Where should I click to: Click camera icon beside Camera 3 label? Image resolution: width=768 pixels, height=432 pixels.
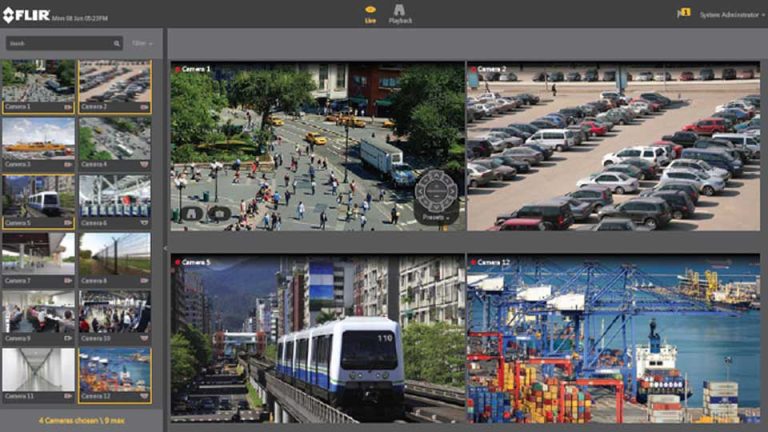(68, 164)
